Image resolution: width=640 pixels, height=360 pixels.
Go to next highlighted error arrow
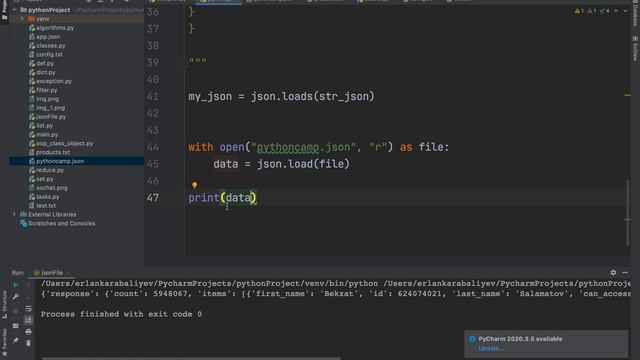click(625, 11)
